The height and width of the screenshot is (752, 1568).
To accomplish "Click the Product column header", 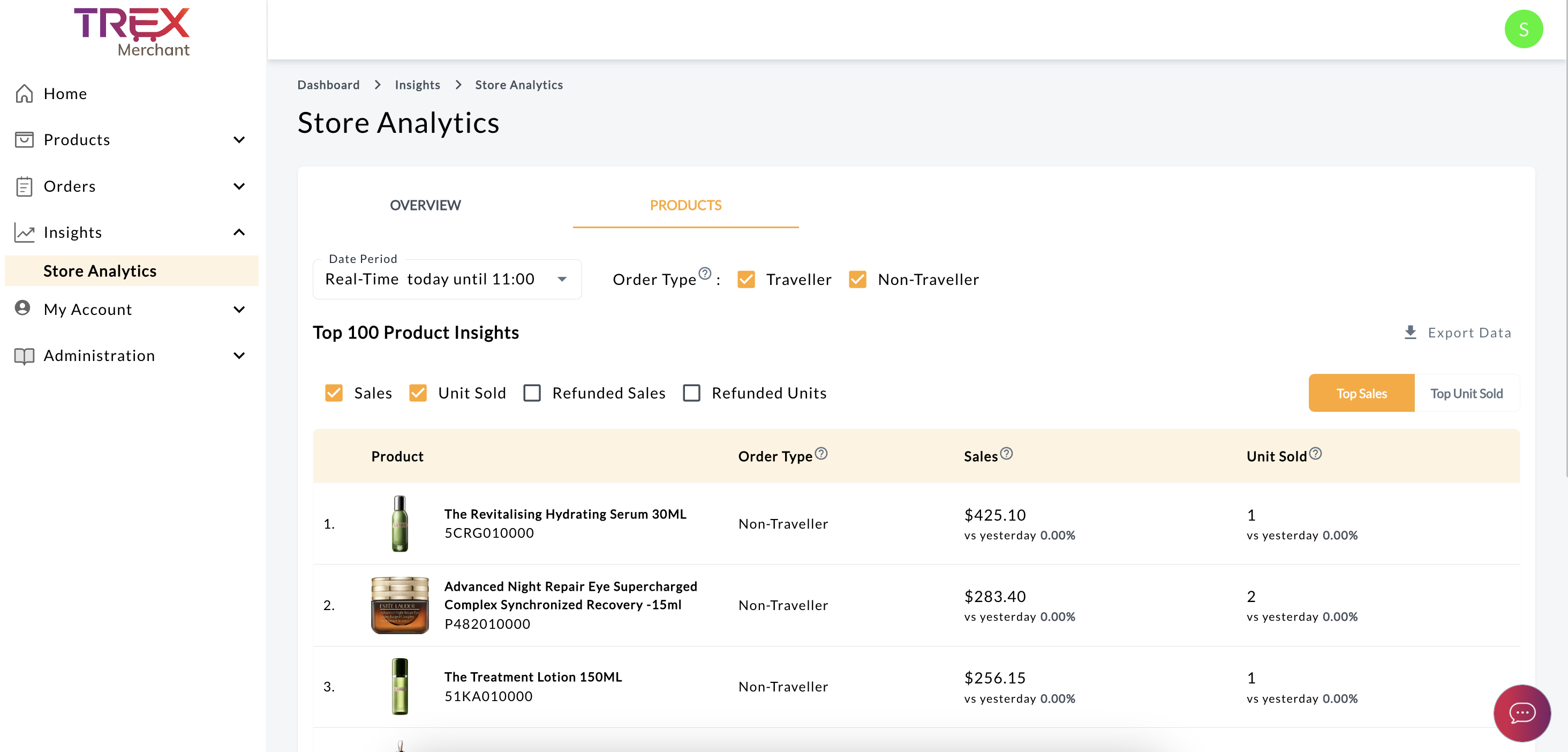I will (397, 456).
